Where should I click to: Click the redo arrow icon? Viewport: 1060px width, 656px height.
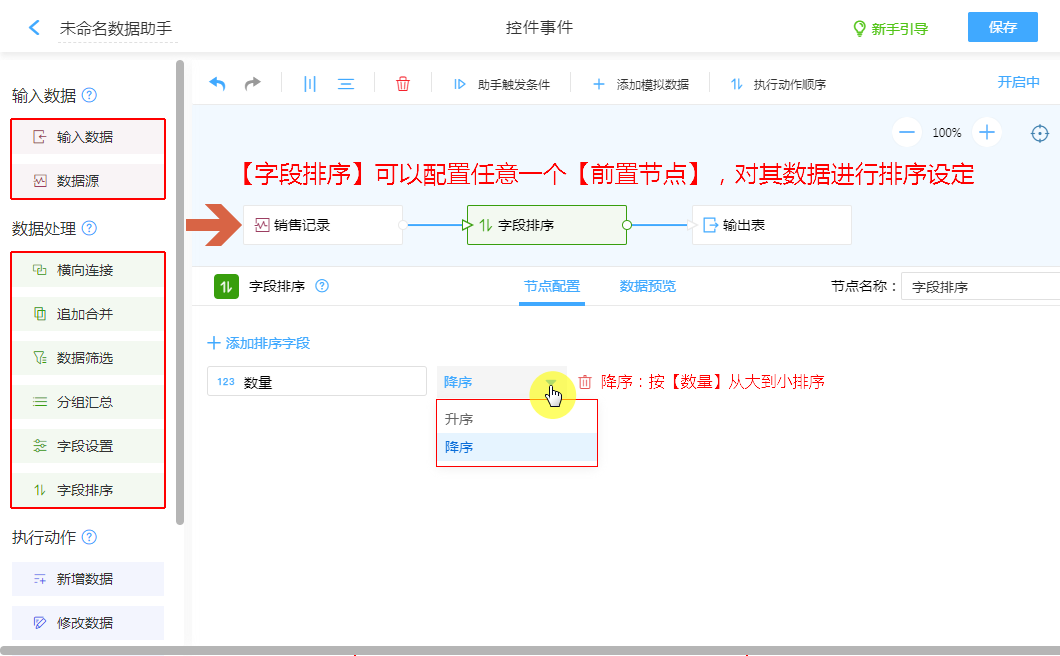tap(253, 84)
